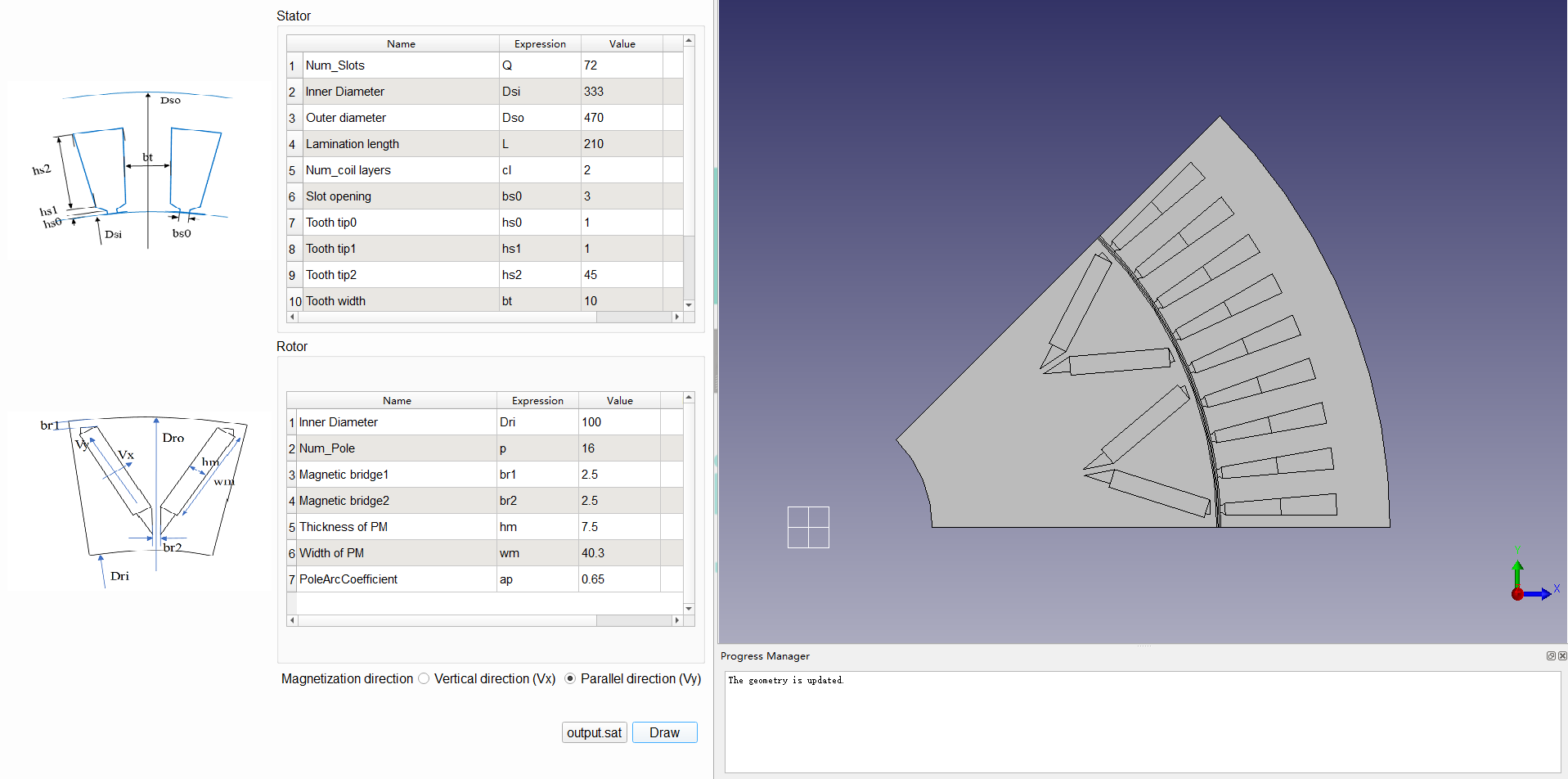Select Tooth tip2 value 45 cell
The width and height of the screenshot is (1568, 779).
(622, 275)
